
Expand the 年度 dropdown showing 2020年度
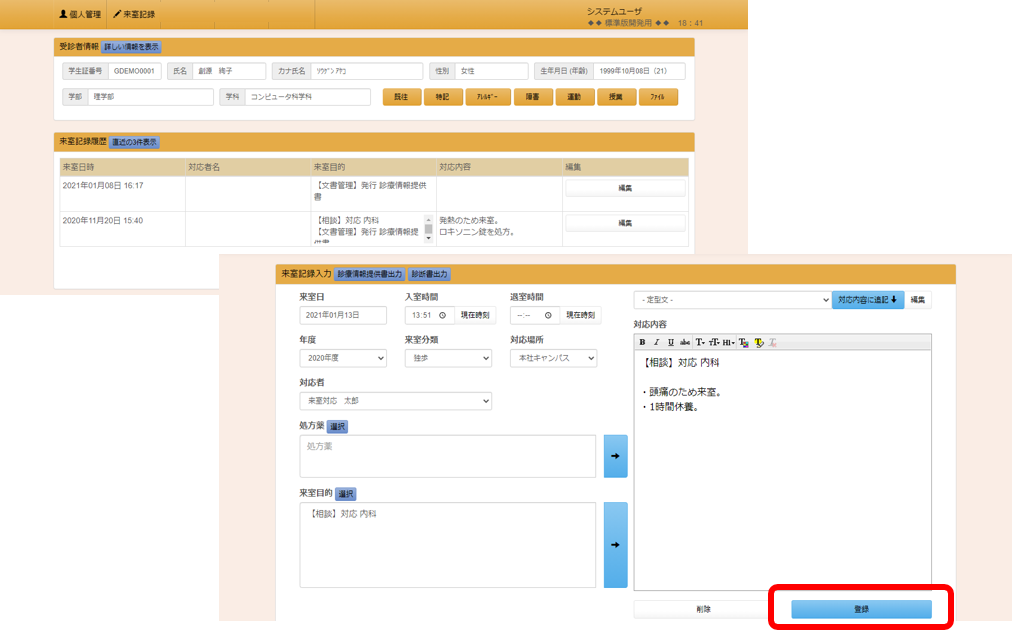[343, 358]
